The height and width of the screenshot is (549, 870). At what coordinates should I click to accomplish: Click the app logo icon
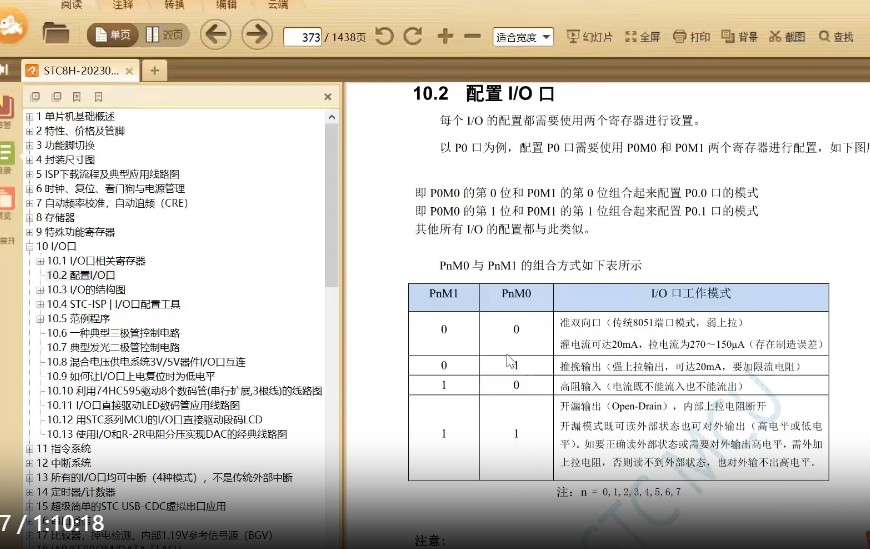click(x=12, y=26)
